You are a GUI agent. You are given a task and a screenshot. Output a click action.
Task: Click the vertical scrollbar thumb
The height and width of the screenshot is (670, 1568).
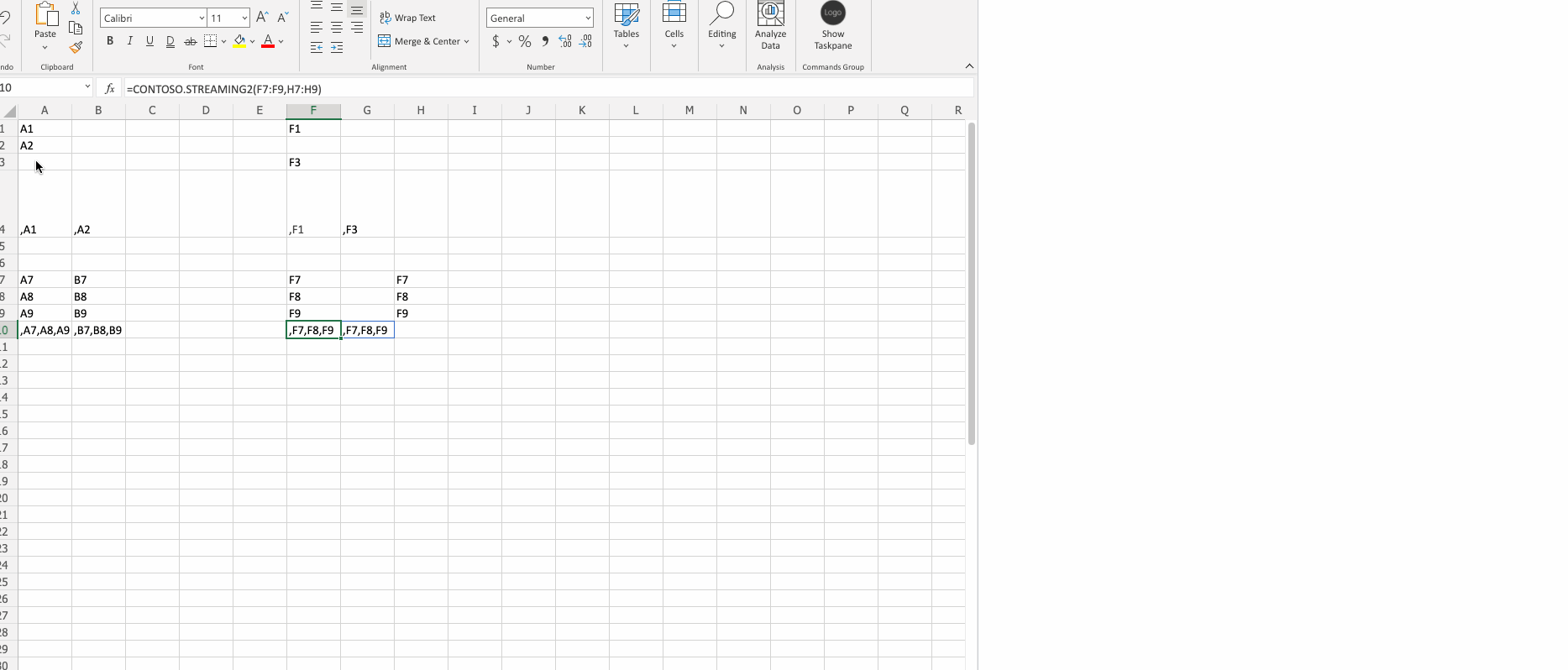pos(972,284)
